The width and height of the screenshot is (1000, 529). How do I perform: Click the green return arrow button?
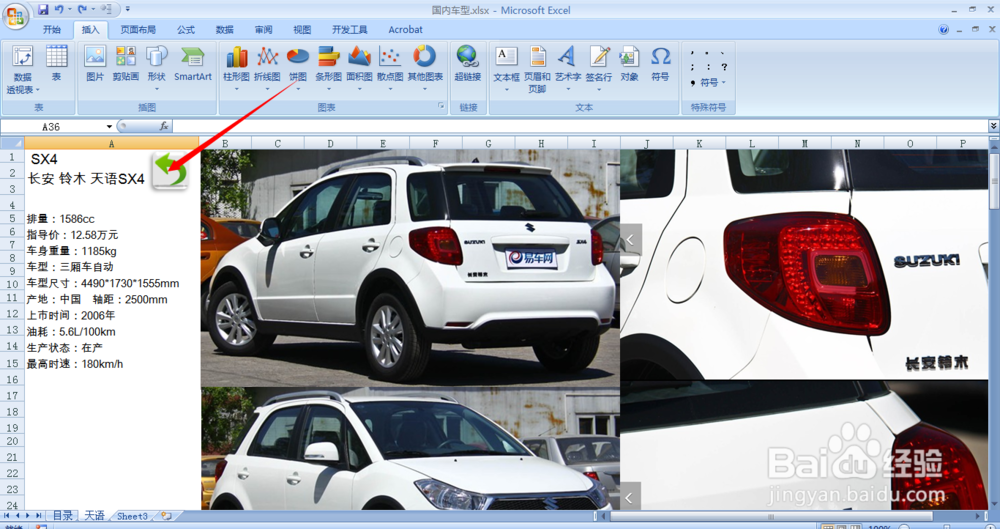pos(170,170)
